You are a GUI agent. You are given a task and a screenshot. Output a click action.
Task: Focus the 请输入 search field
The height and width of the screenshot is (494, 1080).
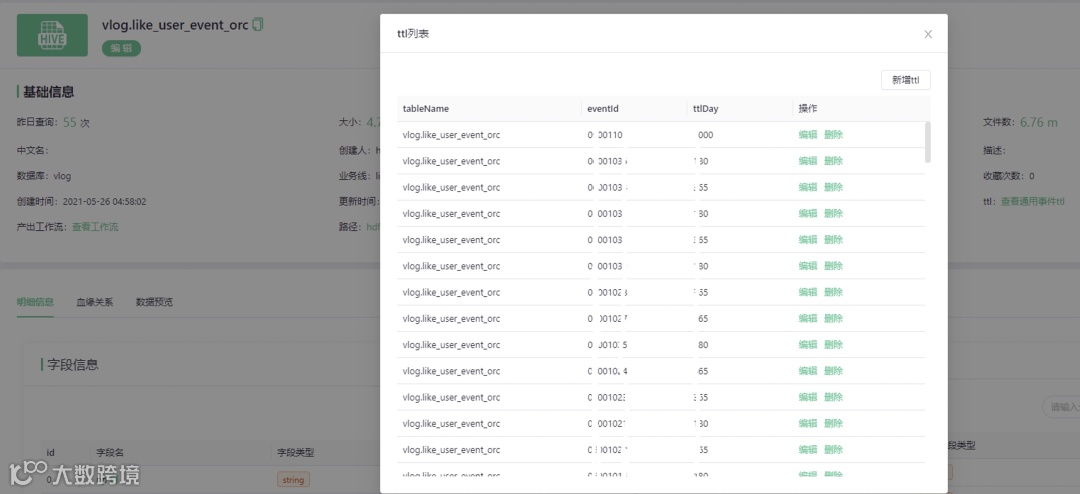click(1061, 407)
